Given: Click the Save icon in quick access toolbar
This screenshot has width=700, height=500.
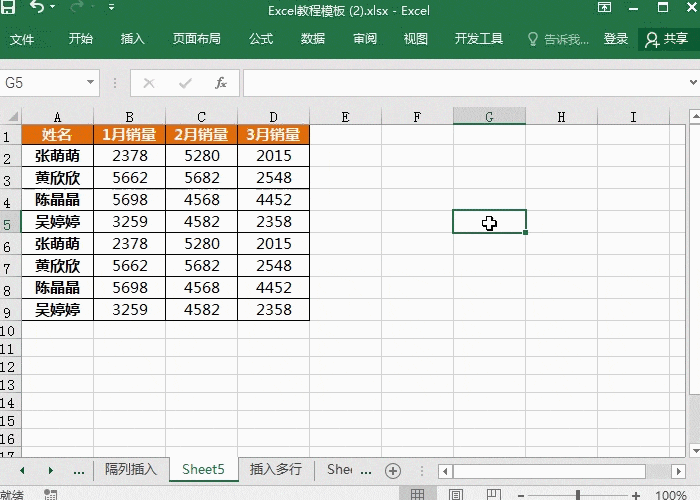Looking at the screenshot, I should 8,7.
